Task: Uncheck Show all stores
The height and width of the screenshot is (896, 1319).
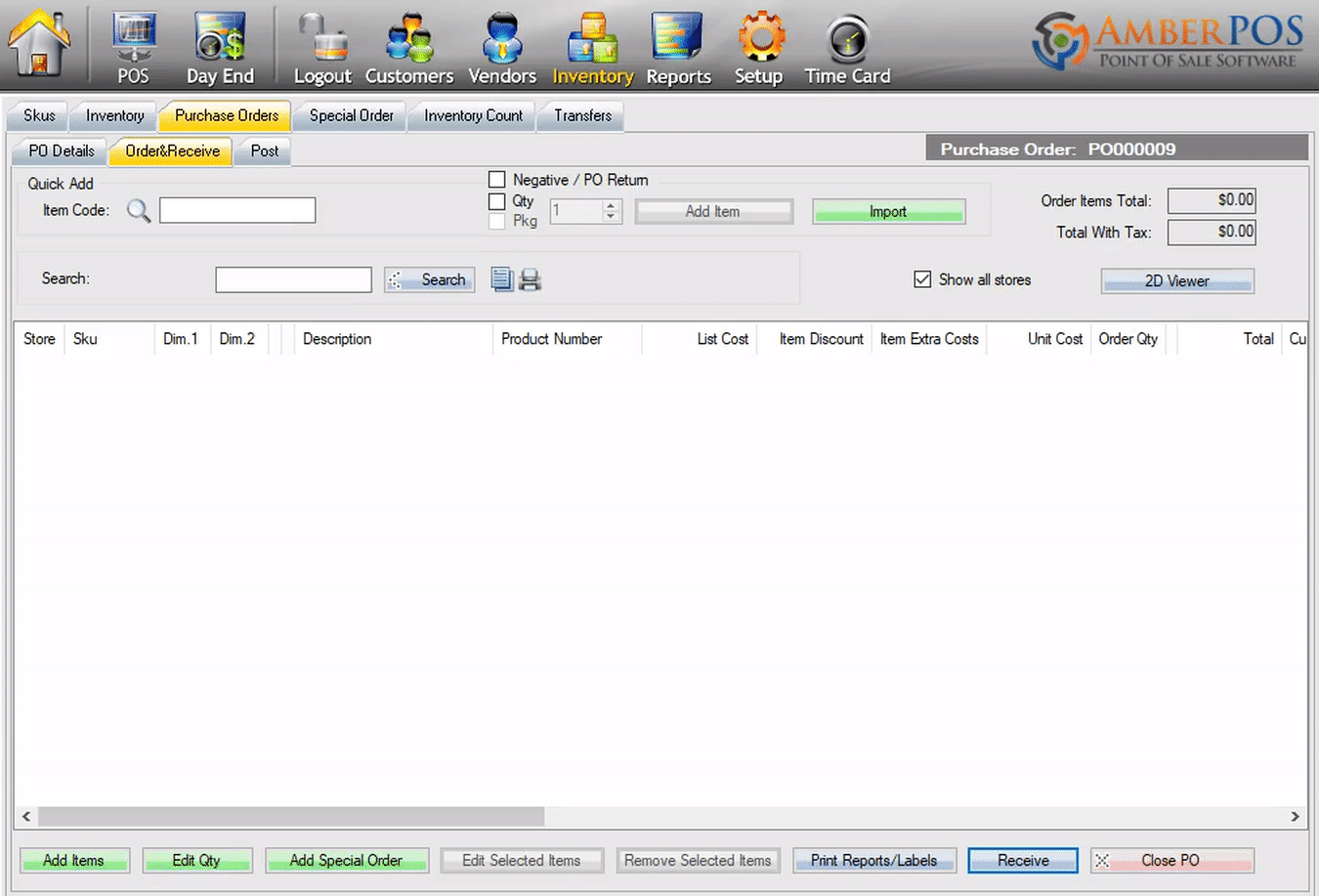Action: [x=922, y=279]
